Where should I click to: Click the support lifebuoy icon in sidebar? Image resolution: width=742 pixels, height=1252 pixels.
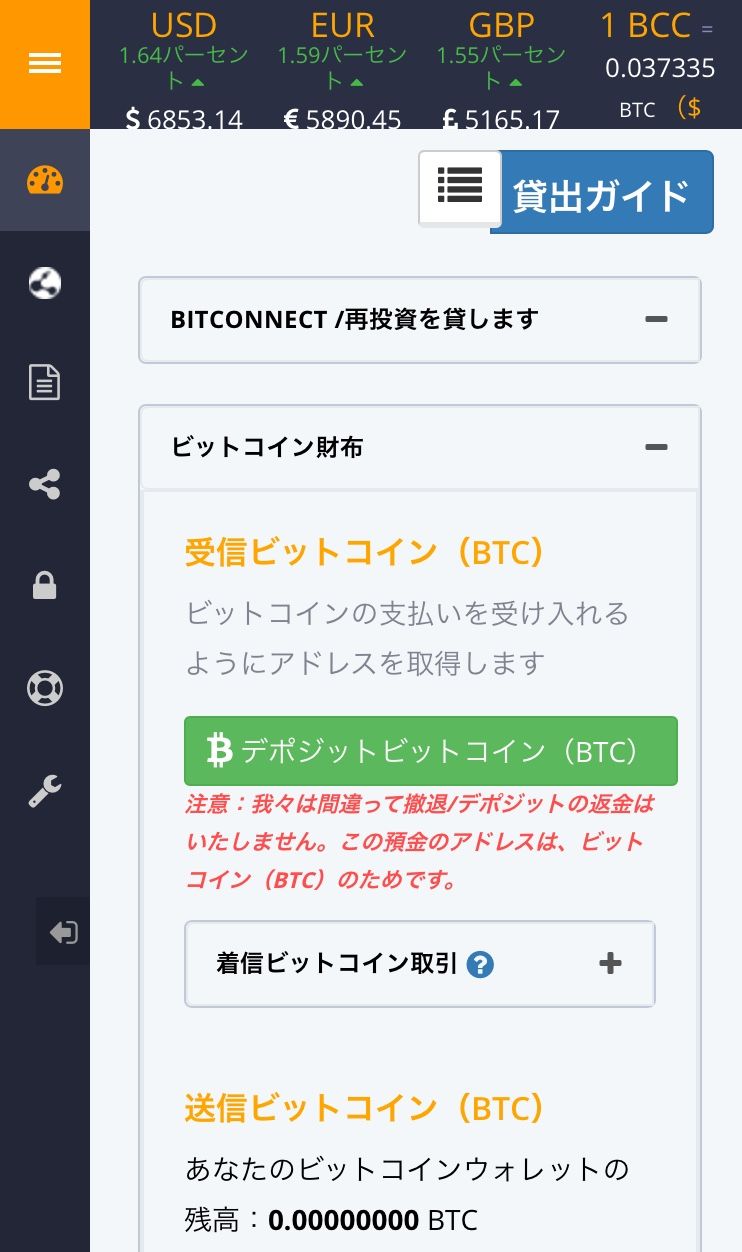[44, 688]
